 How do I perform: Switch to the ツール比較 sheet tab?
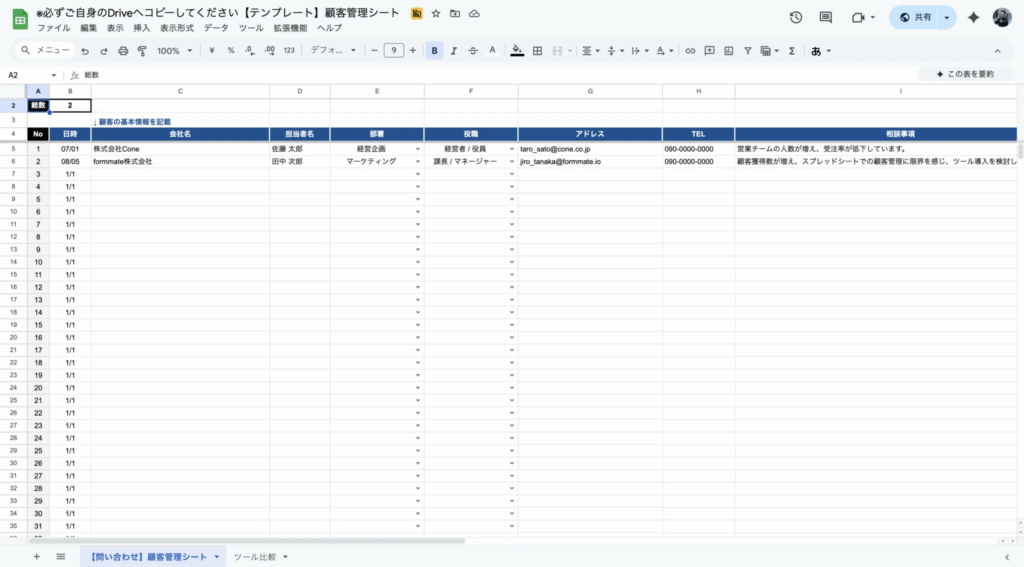[x=259, y=556]
